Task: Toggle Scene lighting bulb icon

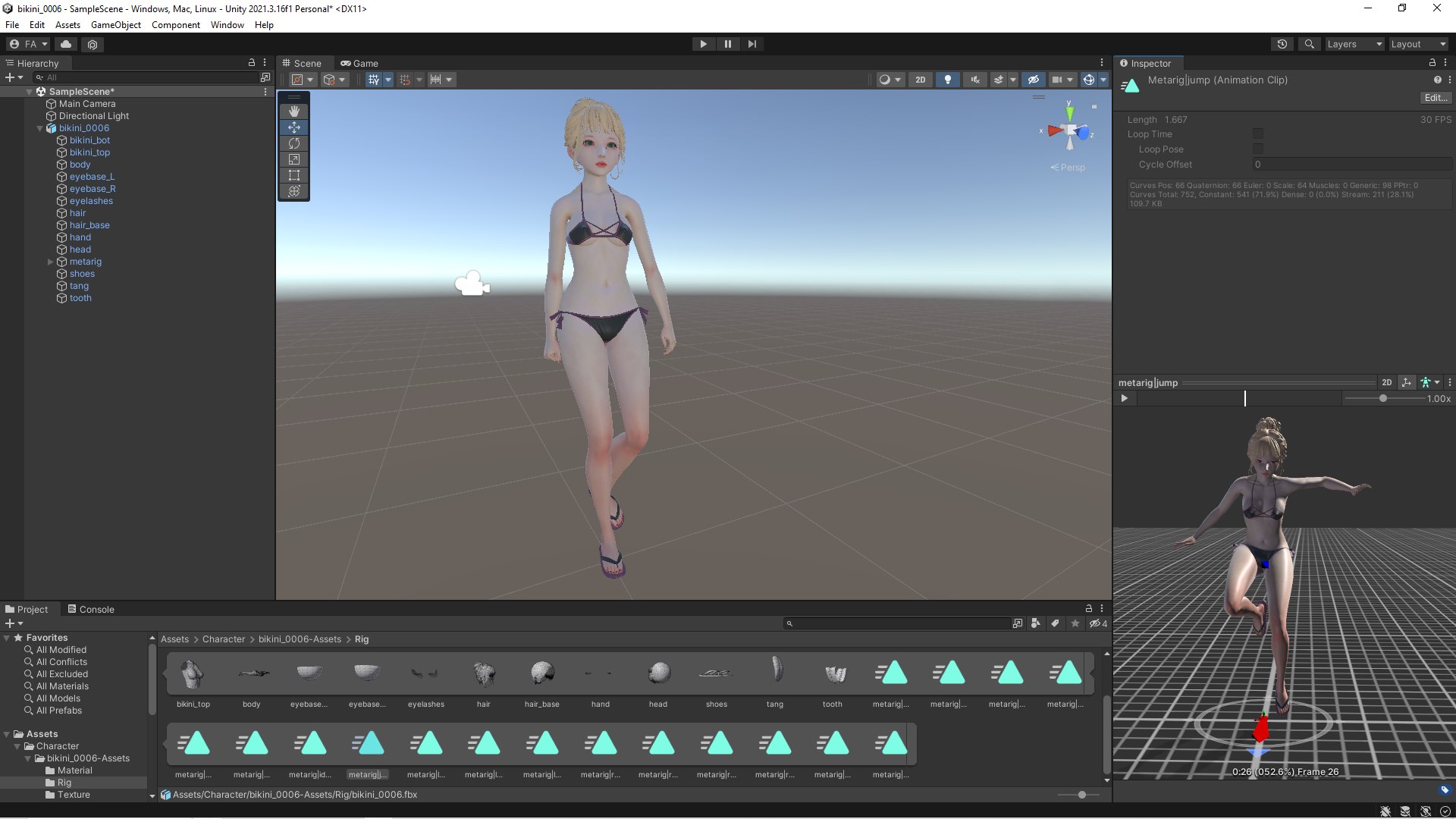Action: [947, 80]
